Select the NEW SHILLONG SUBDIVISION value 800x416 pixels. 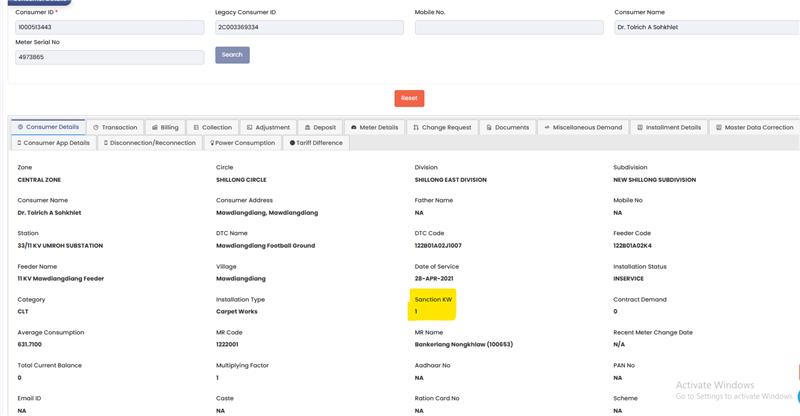(655, 180)
